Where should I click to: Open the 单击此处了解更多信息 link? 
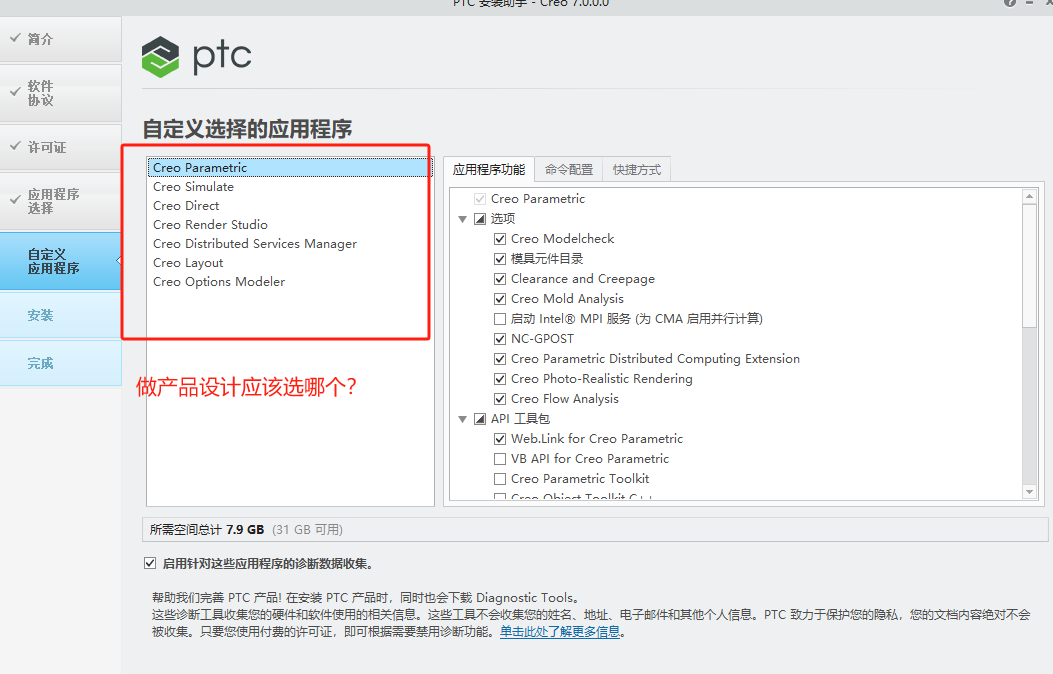(x=560, y=631)
